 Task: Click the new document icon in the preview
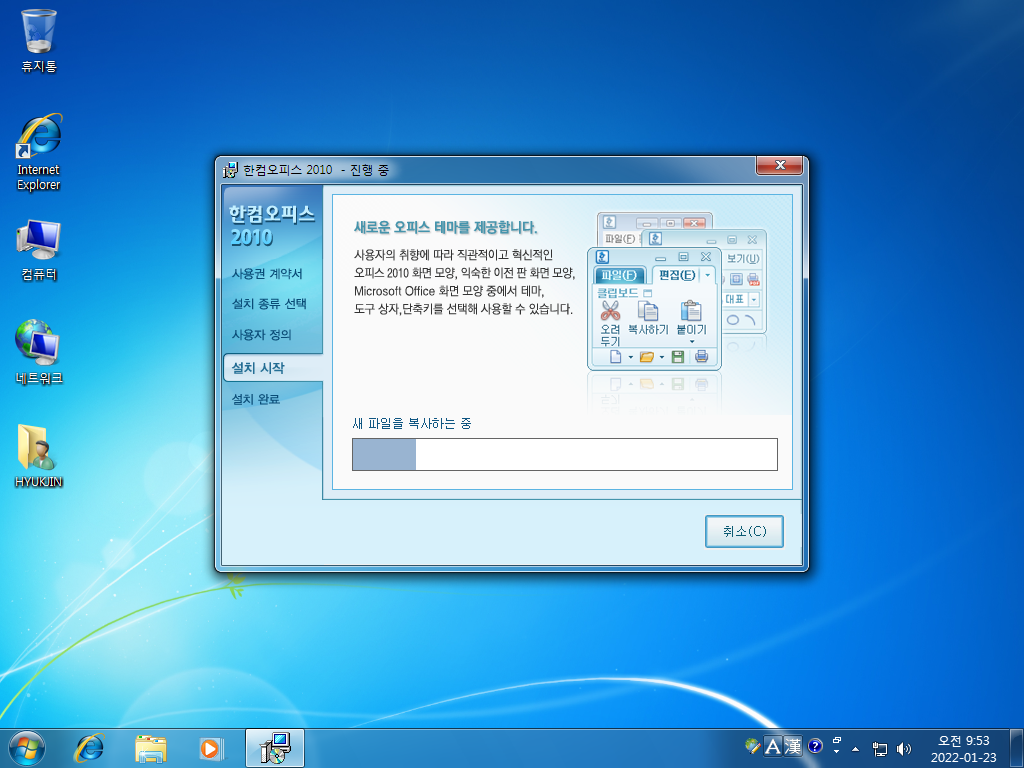pos(615,357)
